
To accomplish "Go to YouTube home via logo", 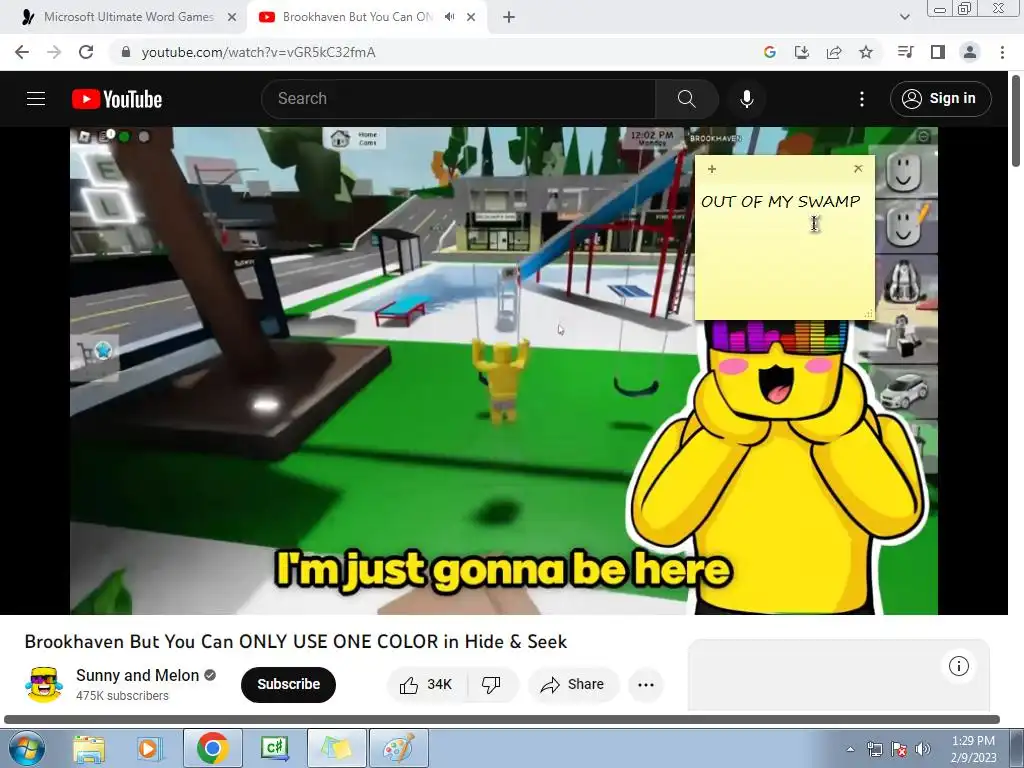I will click(x=117, y=99).
